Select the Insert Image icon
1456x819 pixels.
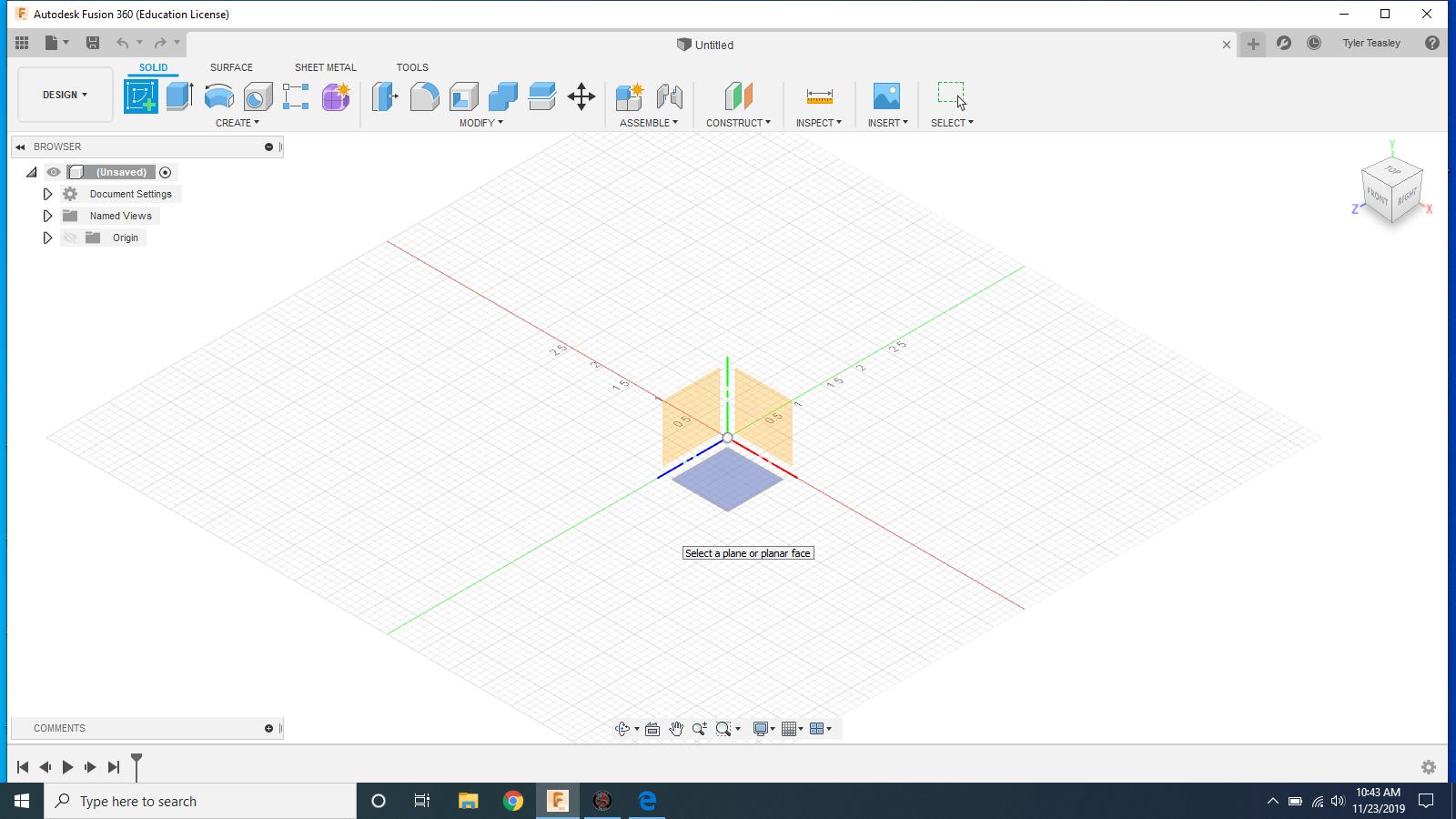886,96
